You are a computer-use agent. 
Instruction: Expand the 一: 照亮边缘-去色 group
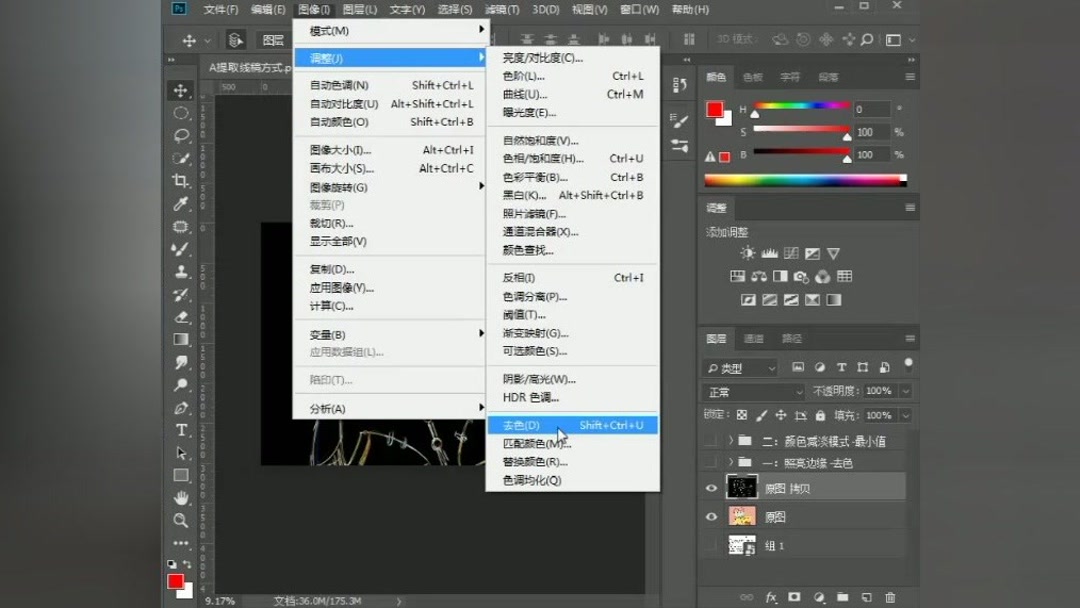[732, 462]
